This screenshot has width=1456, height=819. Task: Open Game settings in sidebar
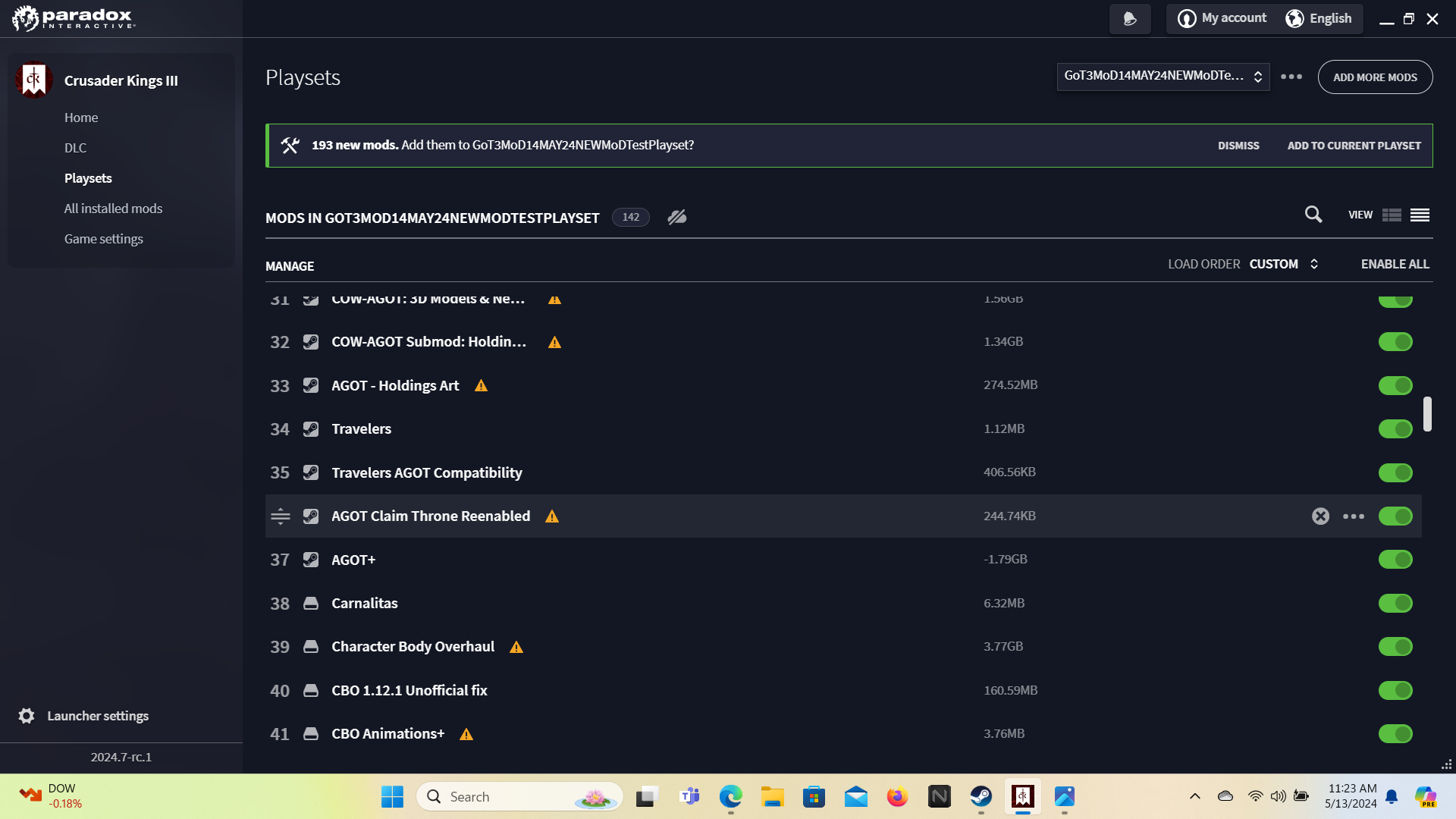[104, 239]
